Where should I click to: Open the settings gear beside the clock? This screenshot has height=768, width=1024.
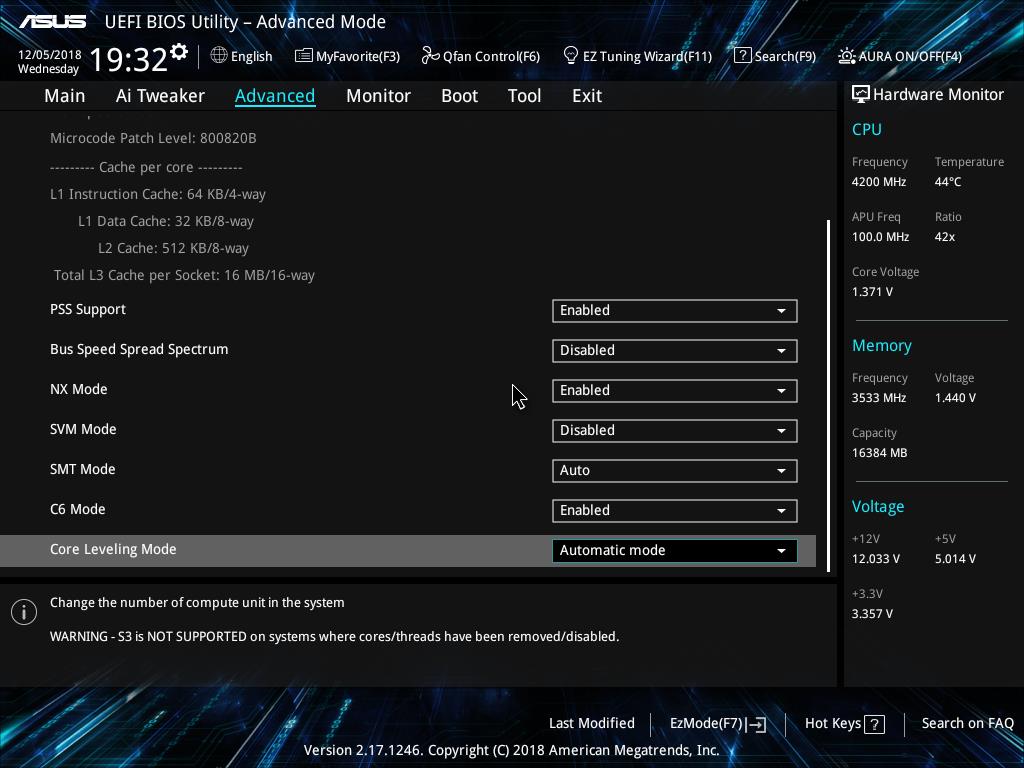point(179,52)
